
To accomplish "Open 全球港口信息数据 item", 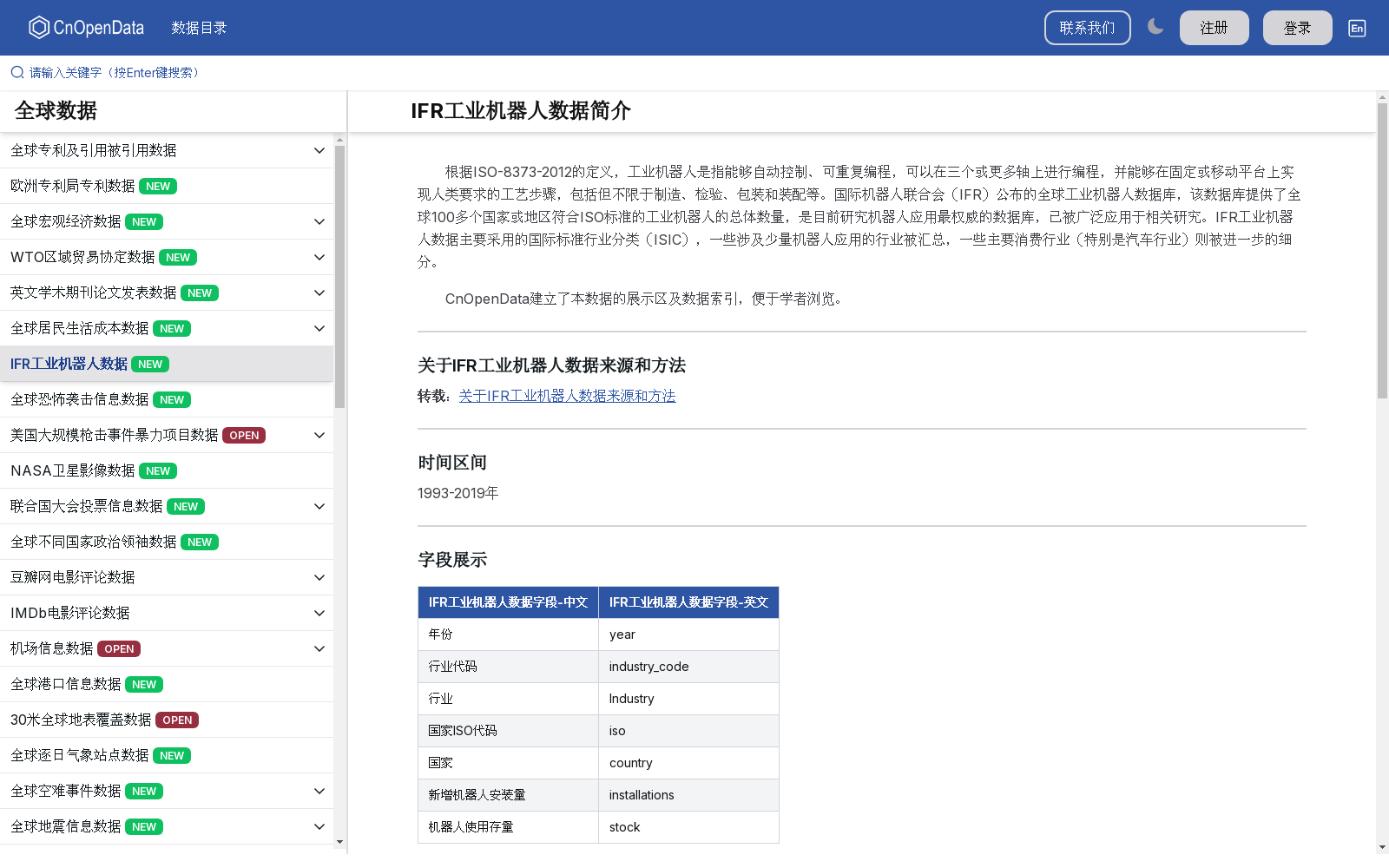I will tap(167, 684).
